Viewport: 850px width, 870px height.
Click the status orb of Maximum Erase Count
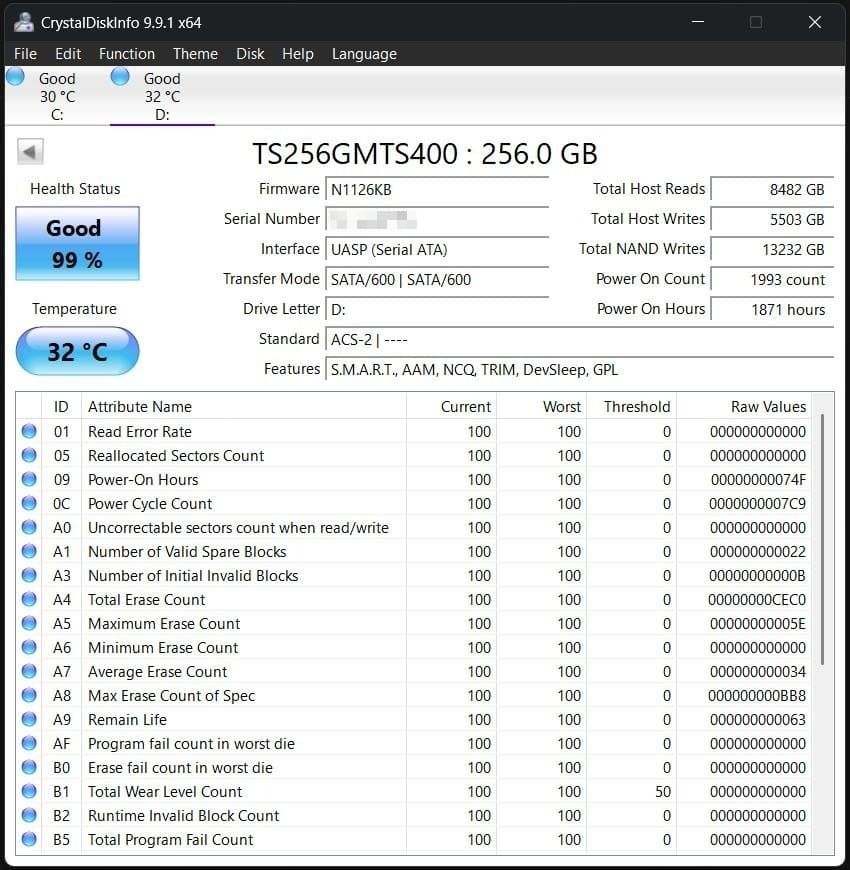coord(29,623)
